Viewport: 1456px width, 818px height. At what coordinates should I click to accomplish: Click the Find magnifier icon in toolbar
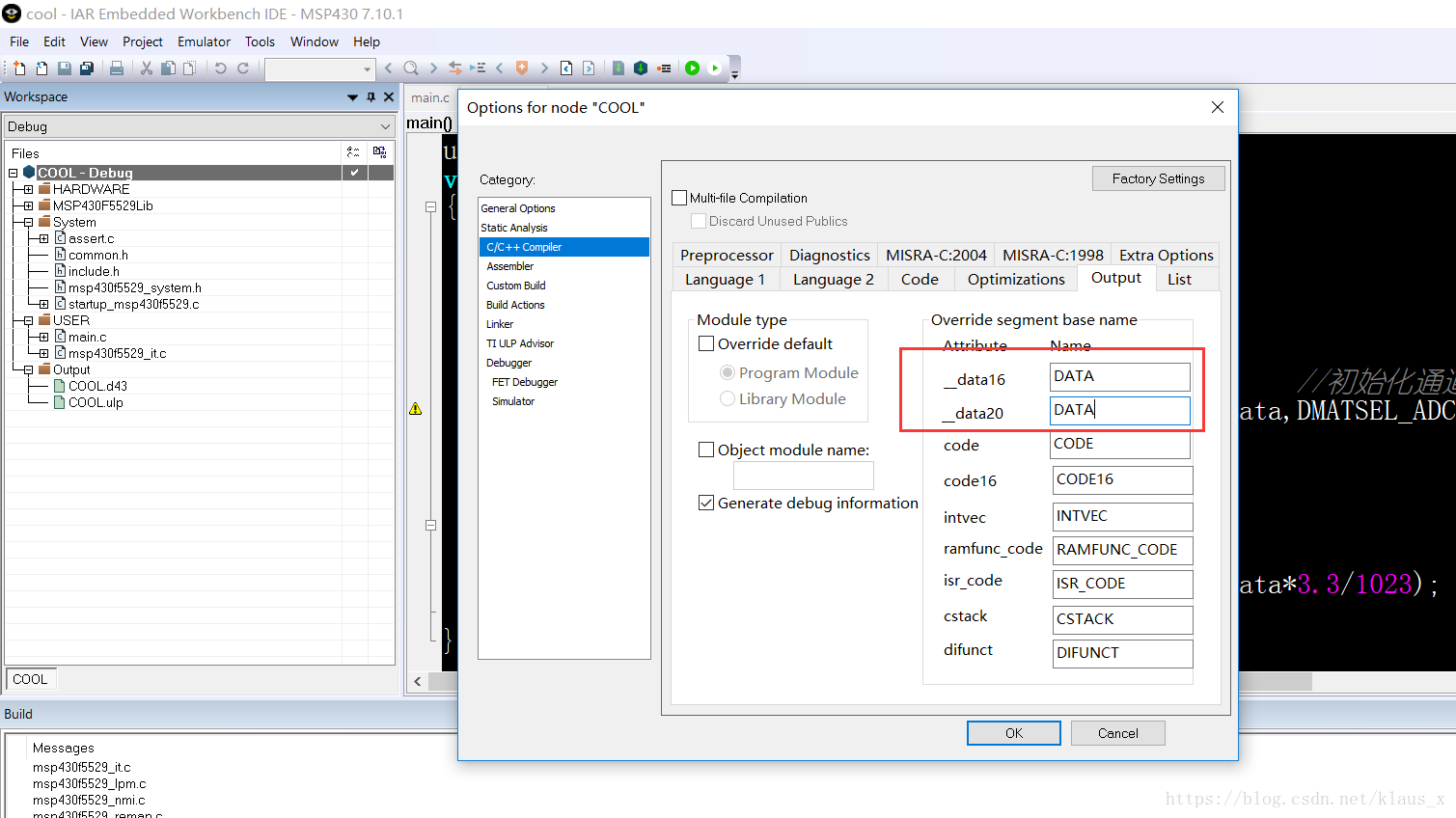click(x=411, y=68)
